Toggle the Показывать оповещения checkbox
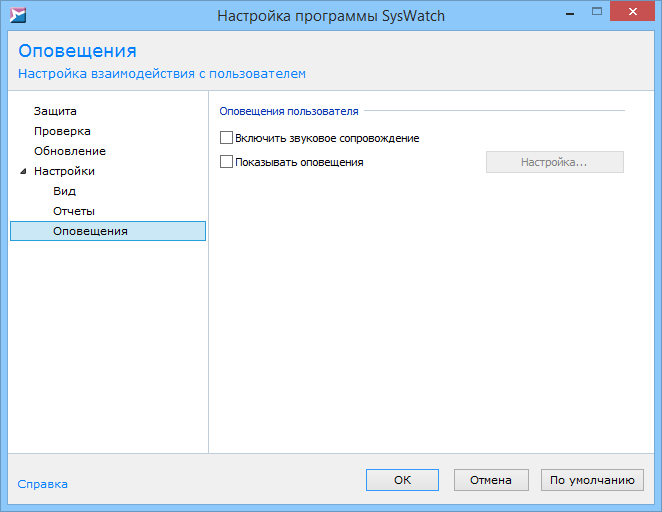 tap(226, 162)
